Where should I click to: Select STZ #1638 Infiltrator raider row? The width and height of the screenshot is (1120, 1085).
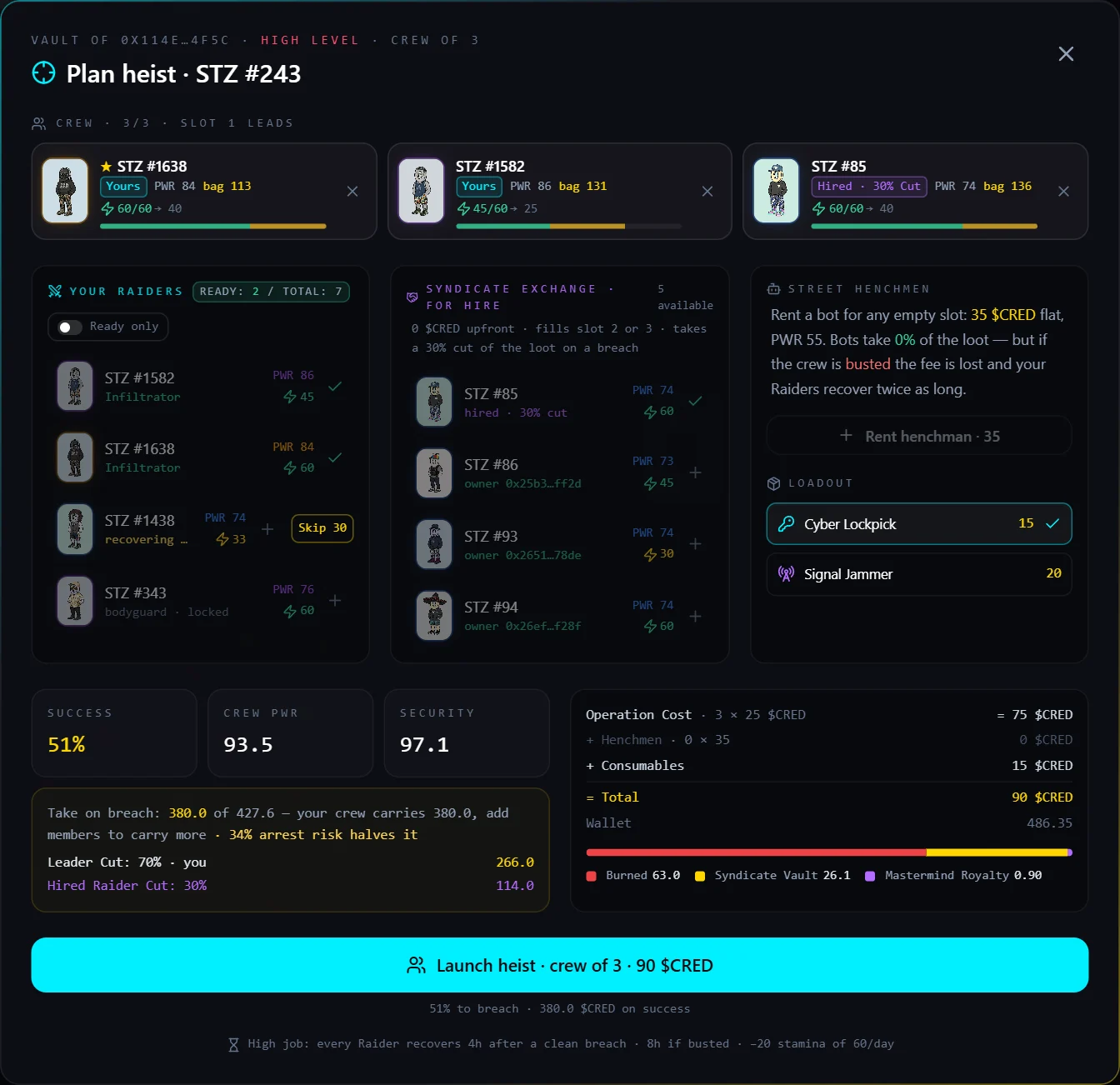(x=200, y=457)
